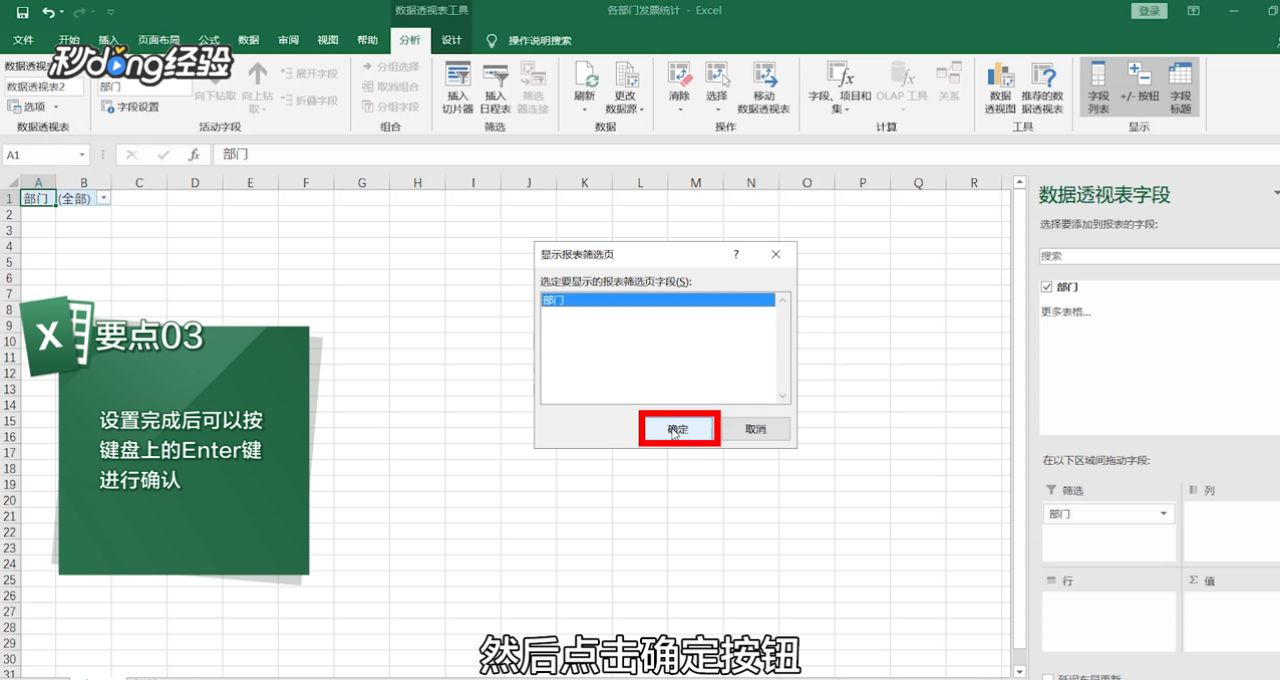
Task: Switch to the 帮助 ribbon tab
Action: [x=368, y=40]
